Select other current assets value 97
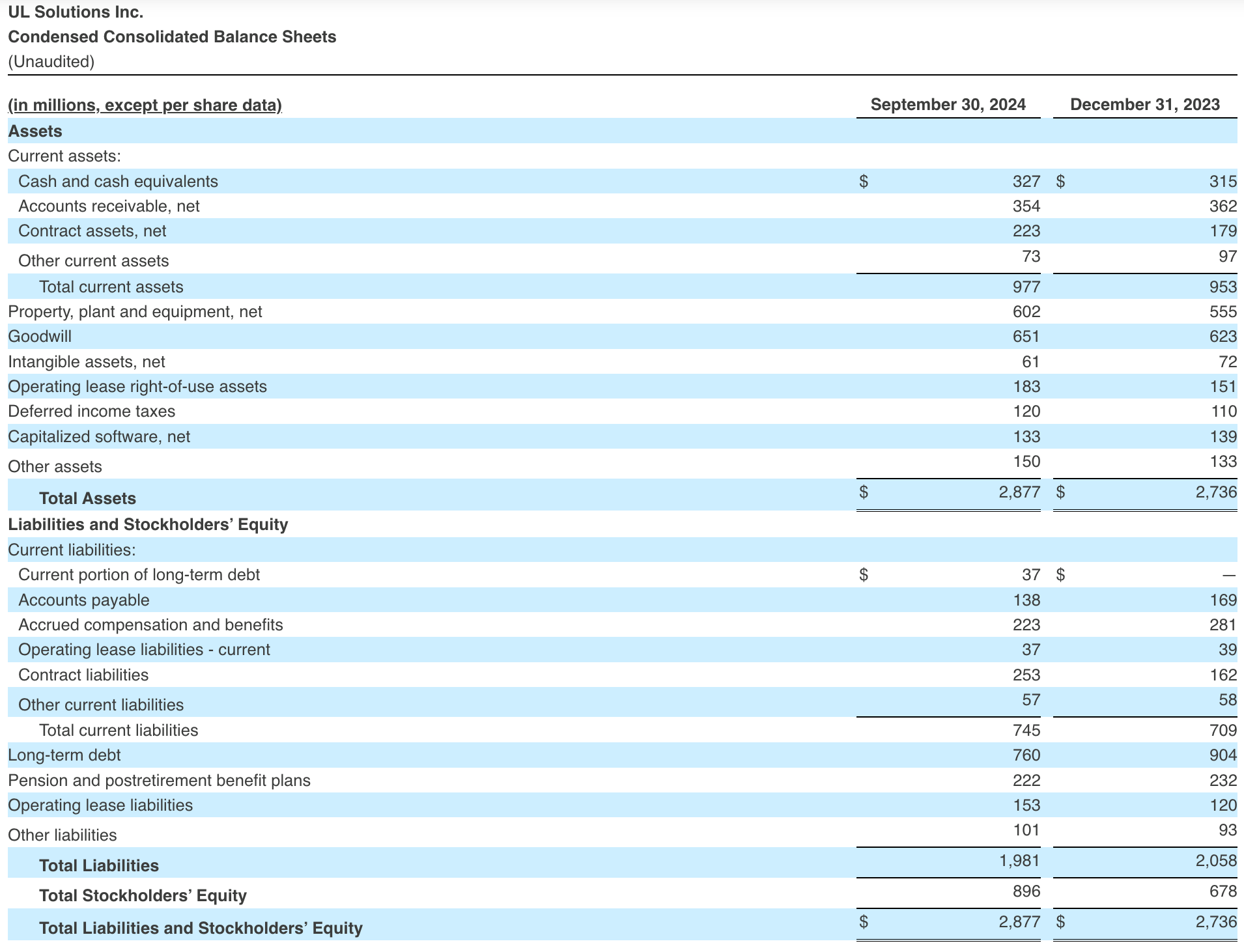Image resolution: width=1244 pixels, height=952 pixels. pyautogui.click(x=1228, y=256)
